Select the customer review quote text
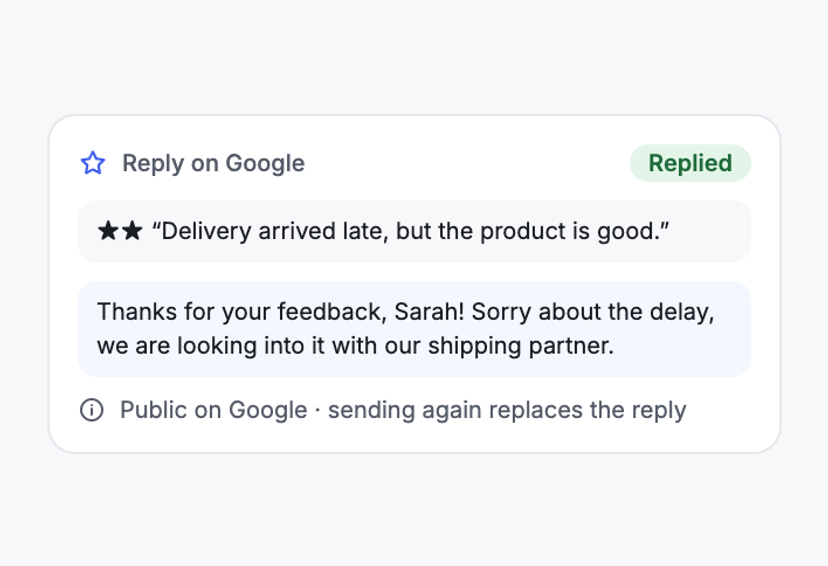828x566 pixels. (x=410, y=231)
